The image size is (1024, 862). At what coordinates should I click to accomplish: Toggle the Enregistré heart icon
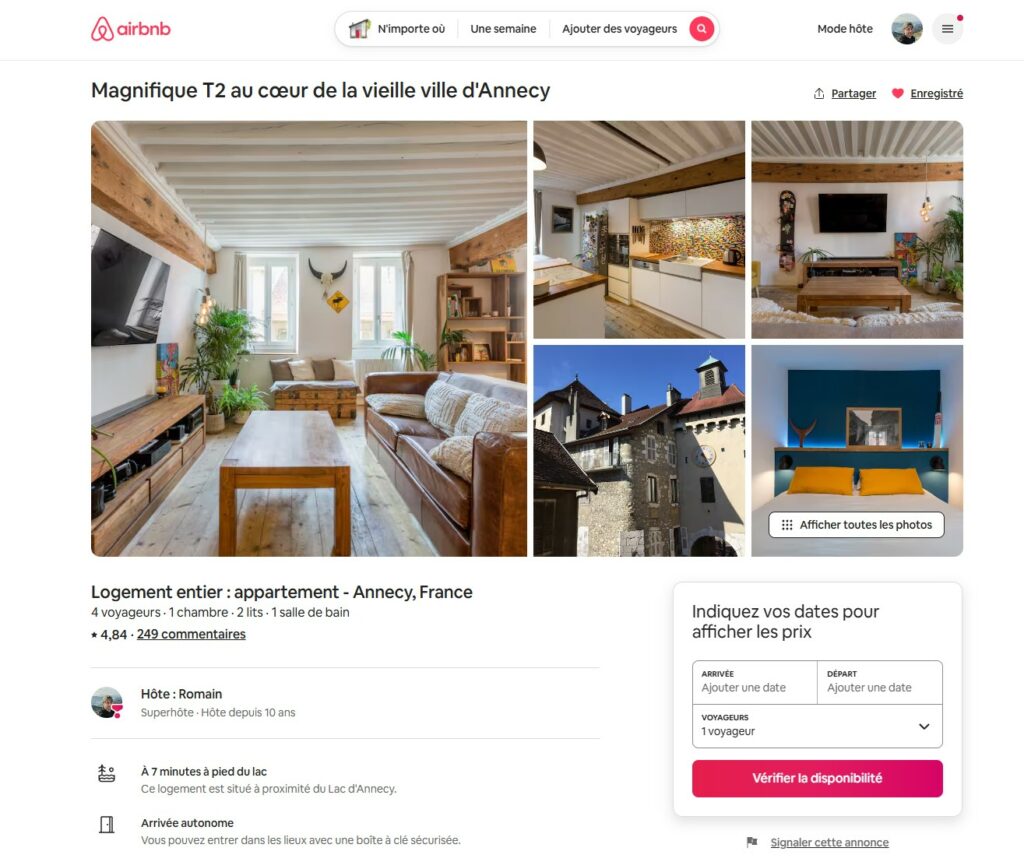(x=898, y=93)
